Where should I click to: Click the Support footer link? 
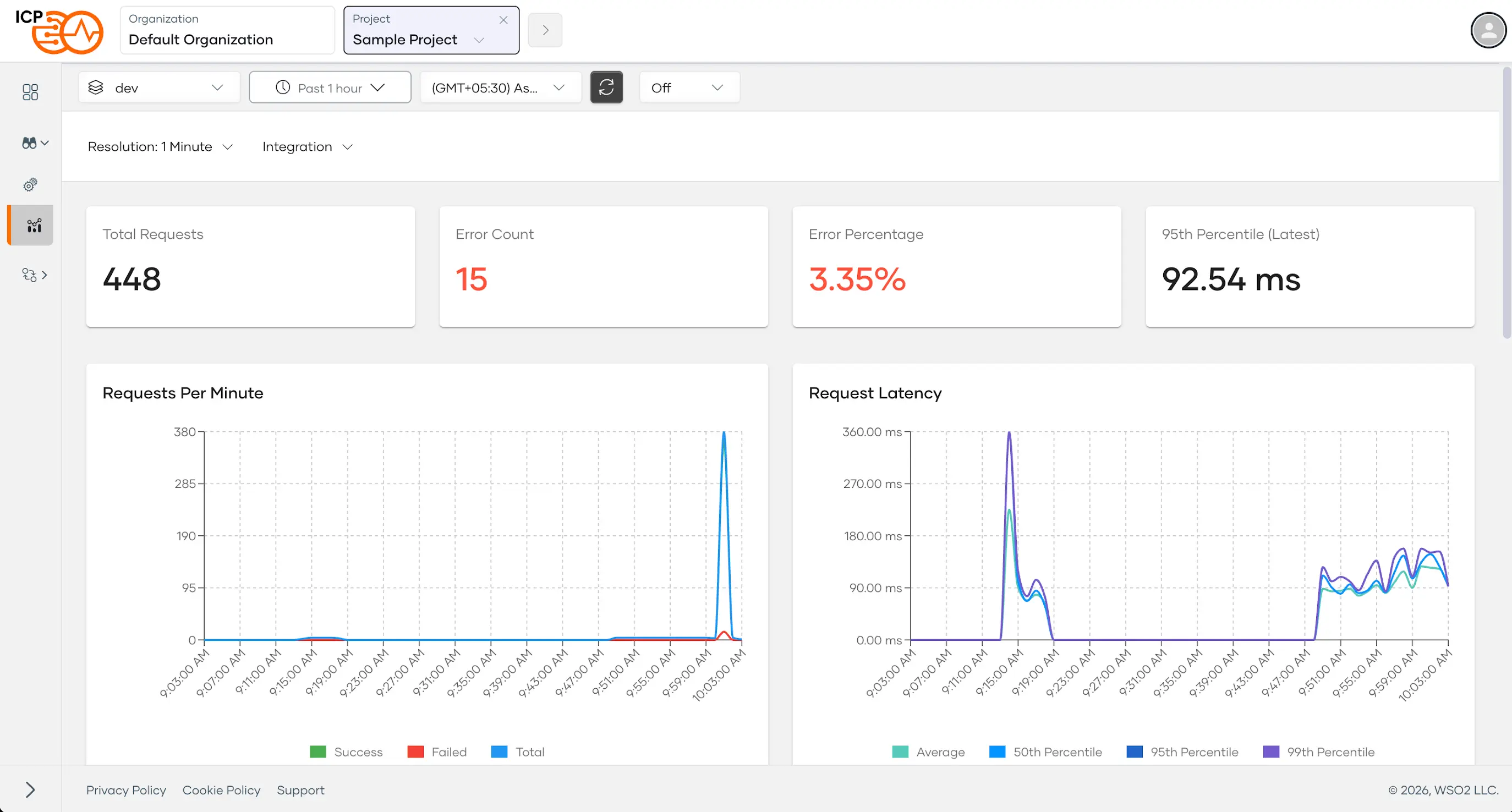coord(300,789)
